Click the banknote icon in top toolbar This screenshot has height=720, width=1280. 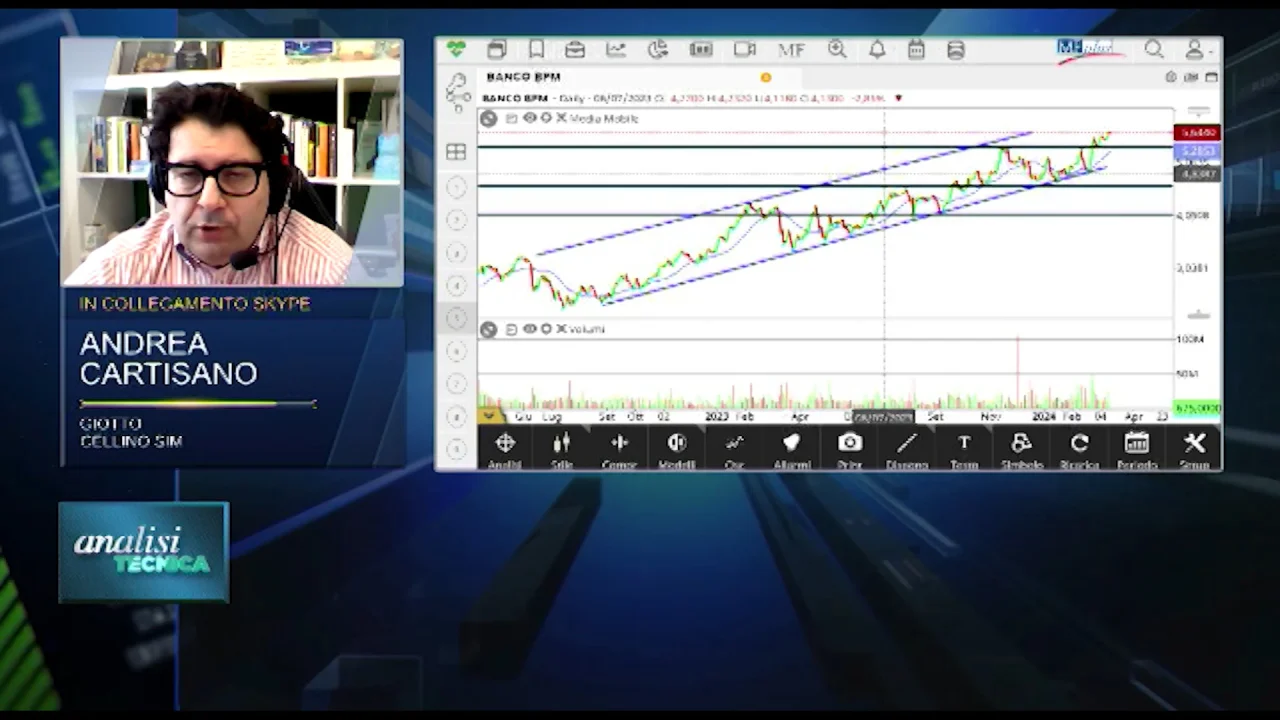[x=700, y=49]
